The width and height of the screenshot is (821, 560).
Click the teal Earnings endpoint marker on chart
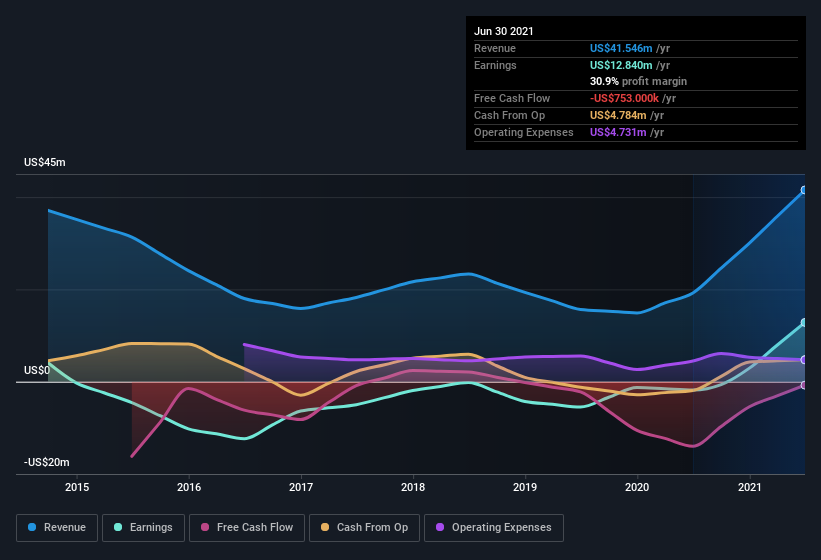804,323
